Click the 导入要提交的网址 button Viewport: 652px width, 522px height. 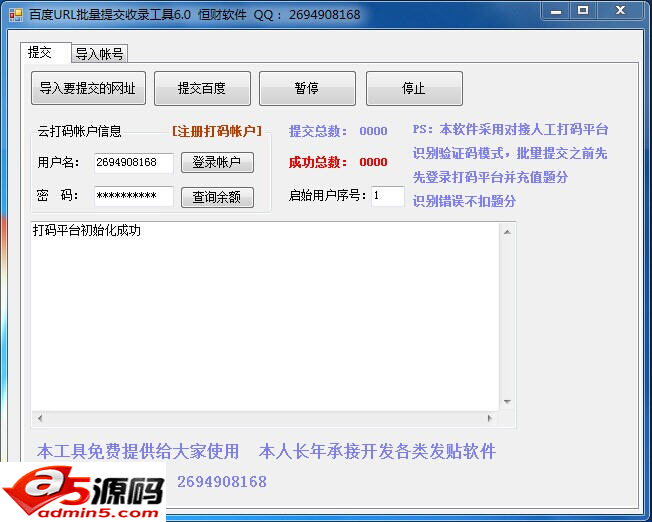(88, 88)
